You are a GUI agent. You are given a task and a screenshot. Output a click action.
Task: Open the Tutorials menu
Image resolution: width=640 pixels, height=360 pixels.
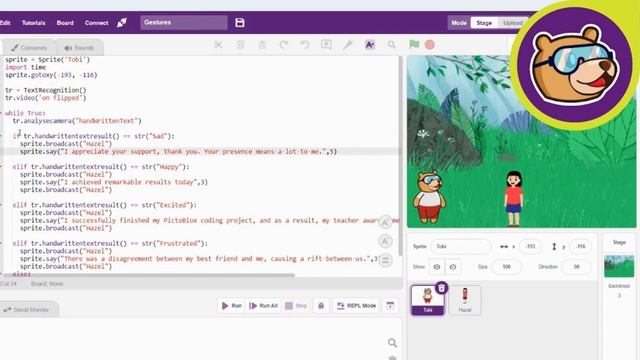(x=33, y=23)
